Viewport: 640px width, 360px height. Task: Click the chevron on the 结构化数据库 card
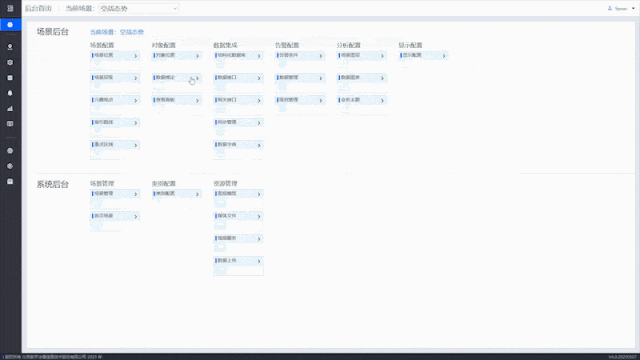pos(259,56)
